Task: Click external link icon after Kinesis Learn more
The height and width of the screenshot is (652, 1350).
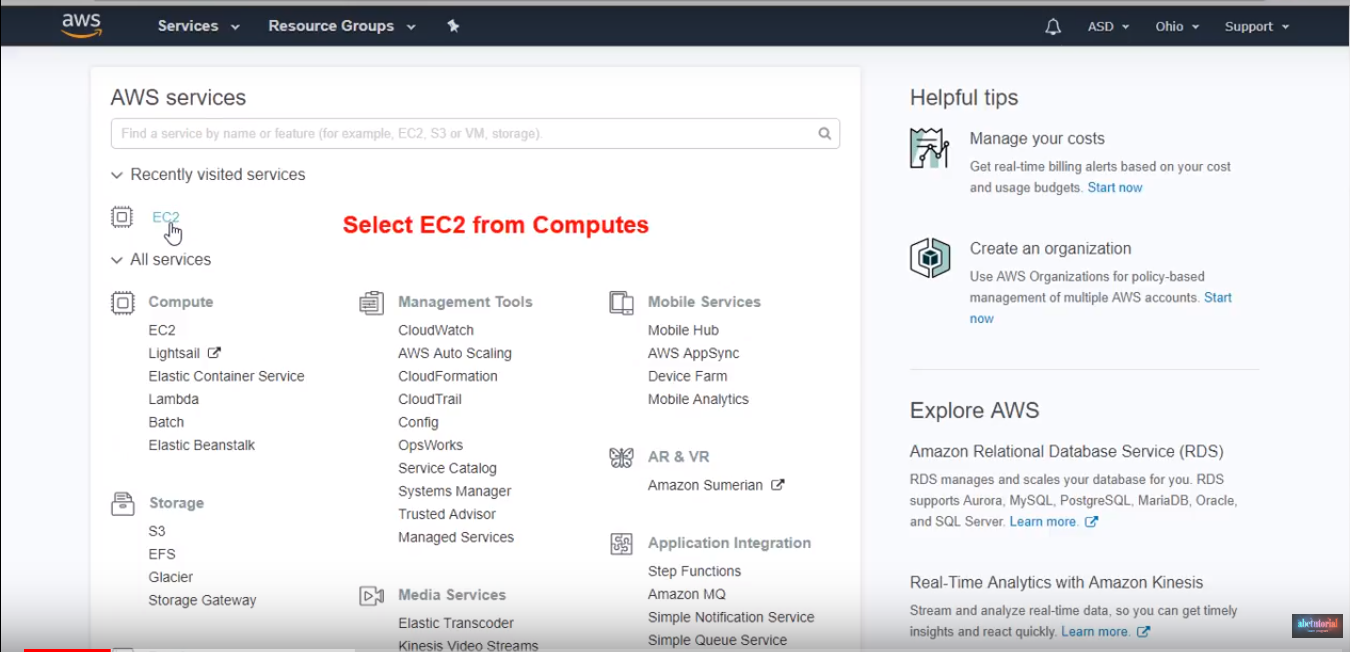Action: pyautogui.click(x=1143, y=632)
